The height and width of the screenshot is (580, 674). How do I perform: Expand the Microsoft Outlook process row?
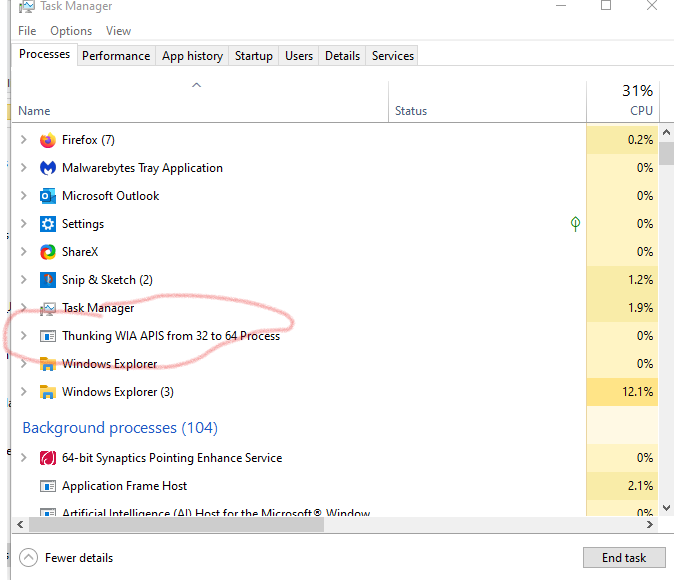coord(24,196)
